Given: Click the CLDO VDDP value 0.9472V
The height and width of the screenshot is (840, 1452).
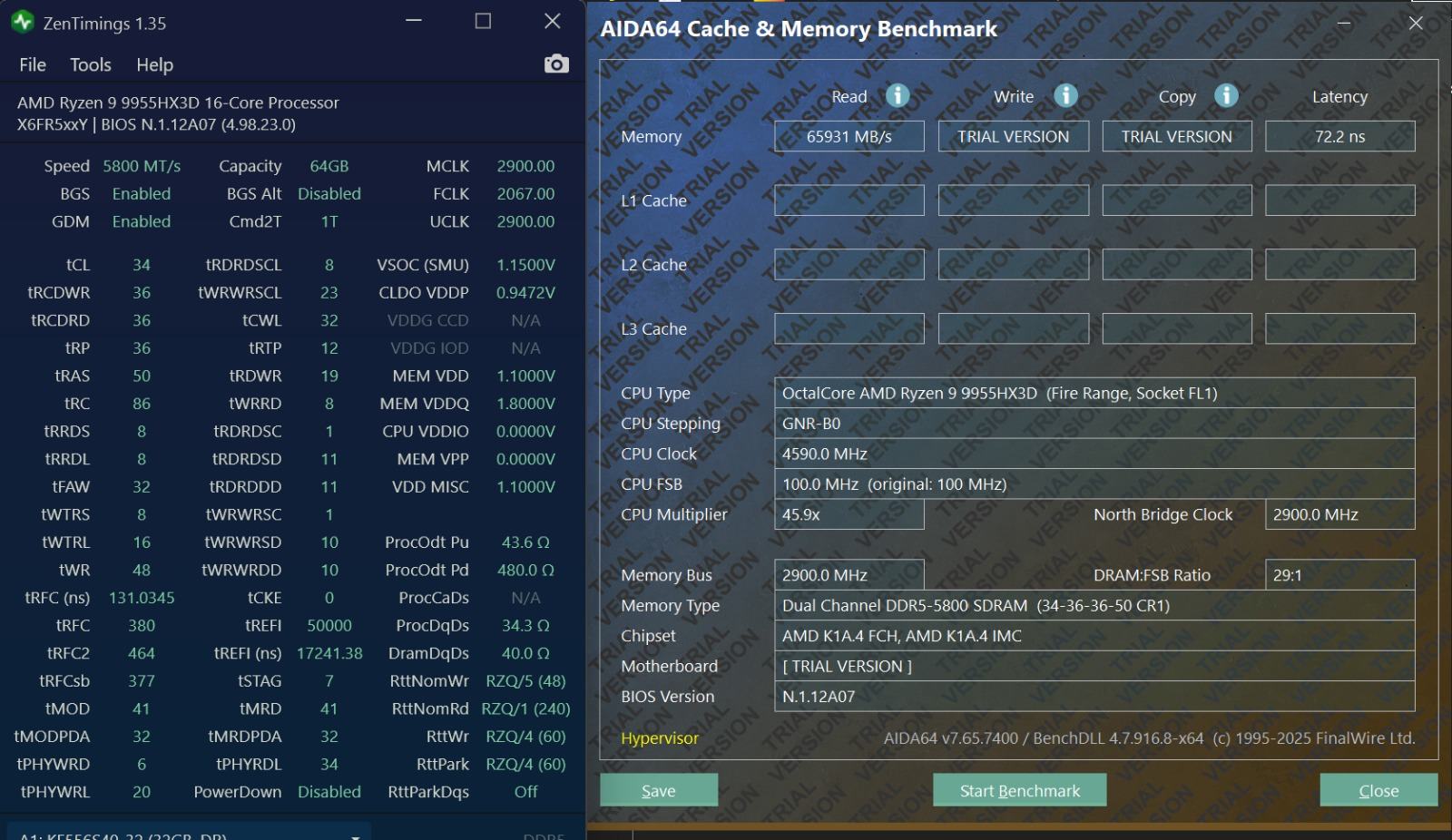Looking at the screenshot, I should click(525, 292).
